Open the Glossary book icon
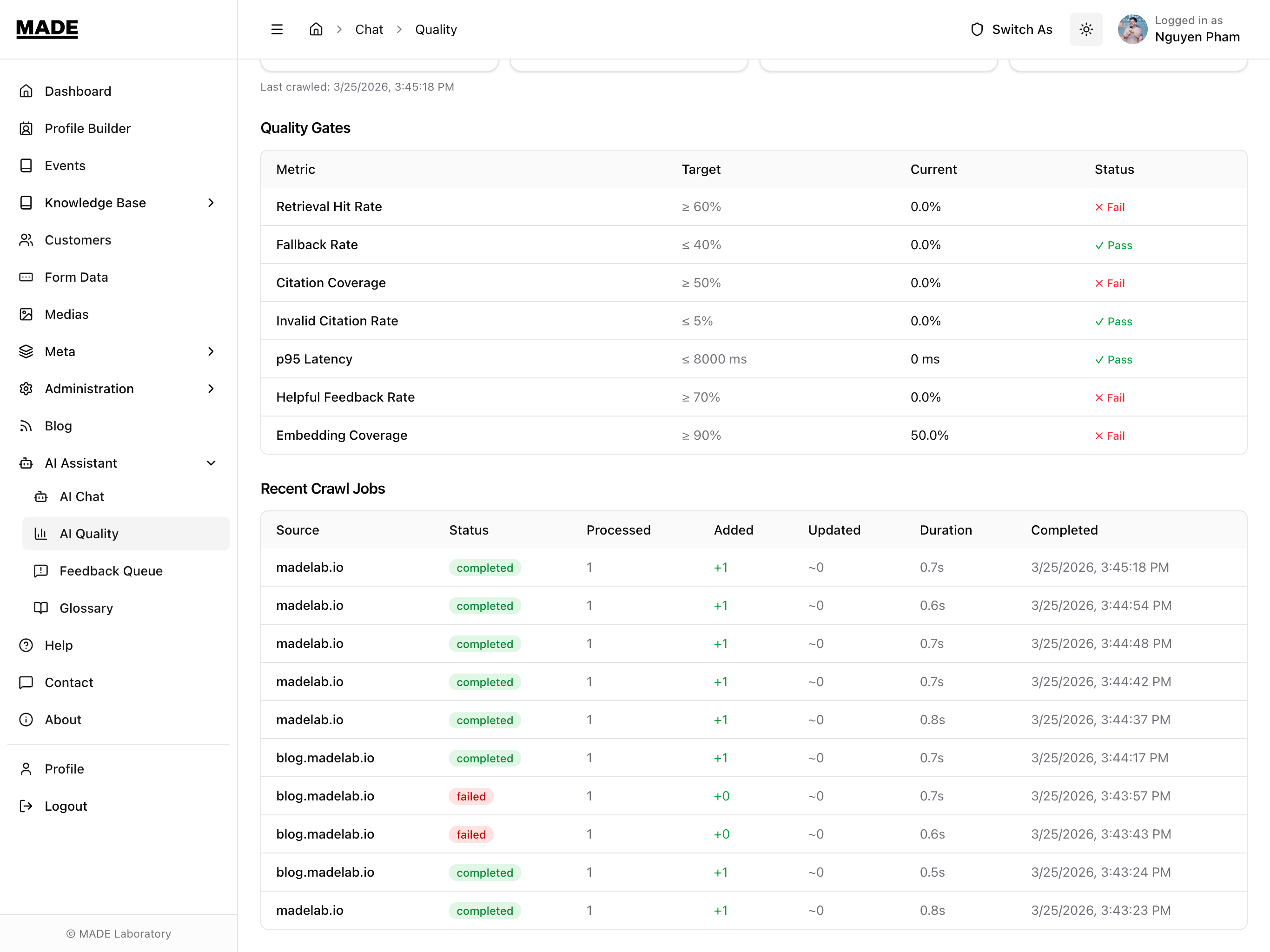 (41, 608)
